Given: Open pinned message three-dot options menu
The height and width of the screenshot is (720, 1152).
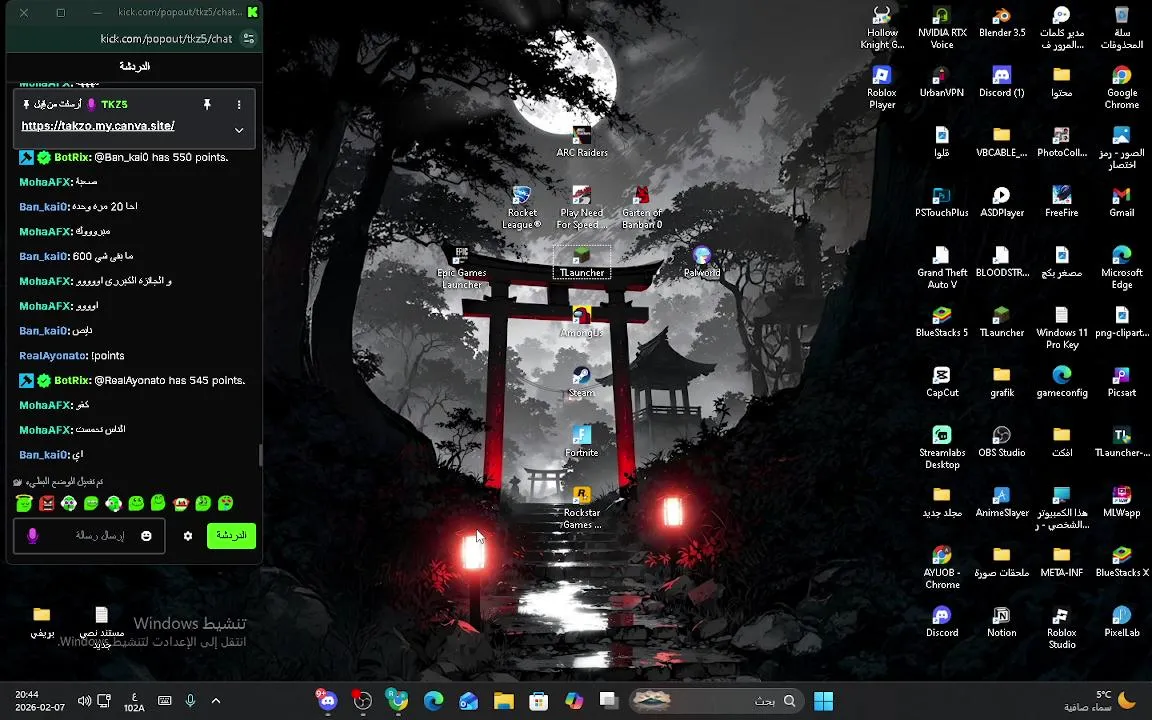Looking at the screenshot, I should [239, 104].
